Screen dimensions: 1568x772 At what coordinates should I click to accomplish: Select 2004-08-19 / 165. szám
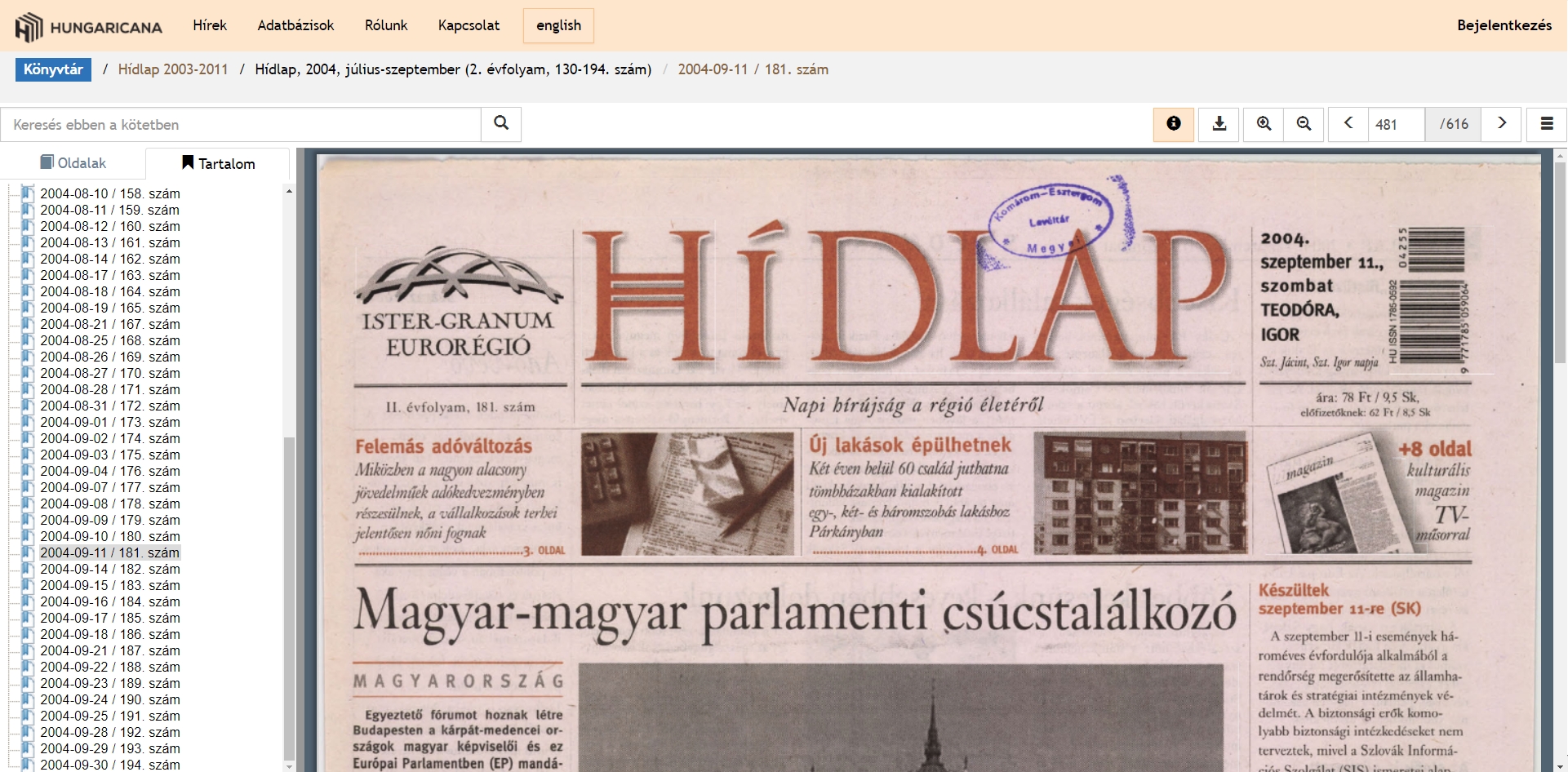pos(110,308)
